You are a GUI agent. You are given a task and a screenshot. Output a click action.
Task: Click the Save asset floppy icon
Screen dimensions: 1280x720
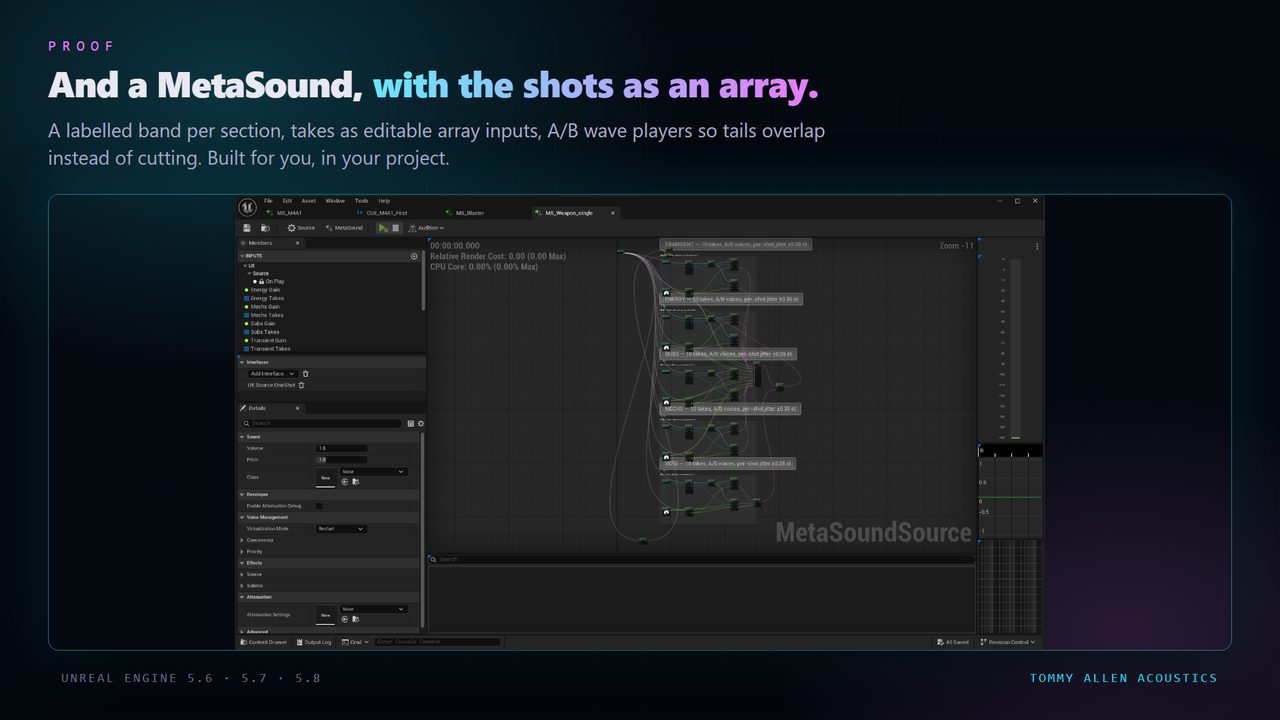click(248, 228)
